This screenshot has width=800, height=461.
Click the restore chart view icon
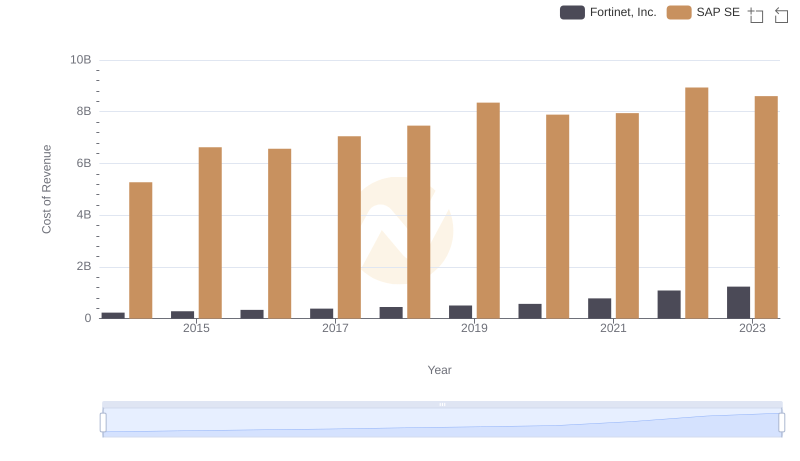[x=781, y=15]
